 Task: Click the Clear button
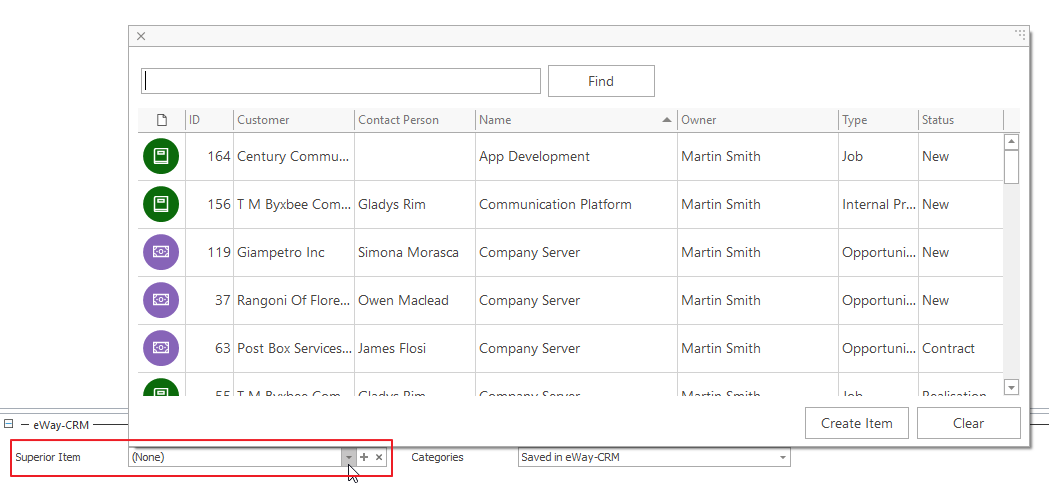click(x=968, y=423)
